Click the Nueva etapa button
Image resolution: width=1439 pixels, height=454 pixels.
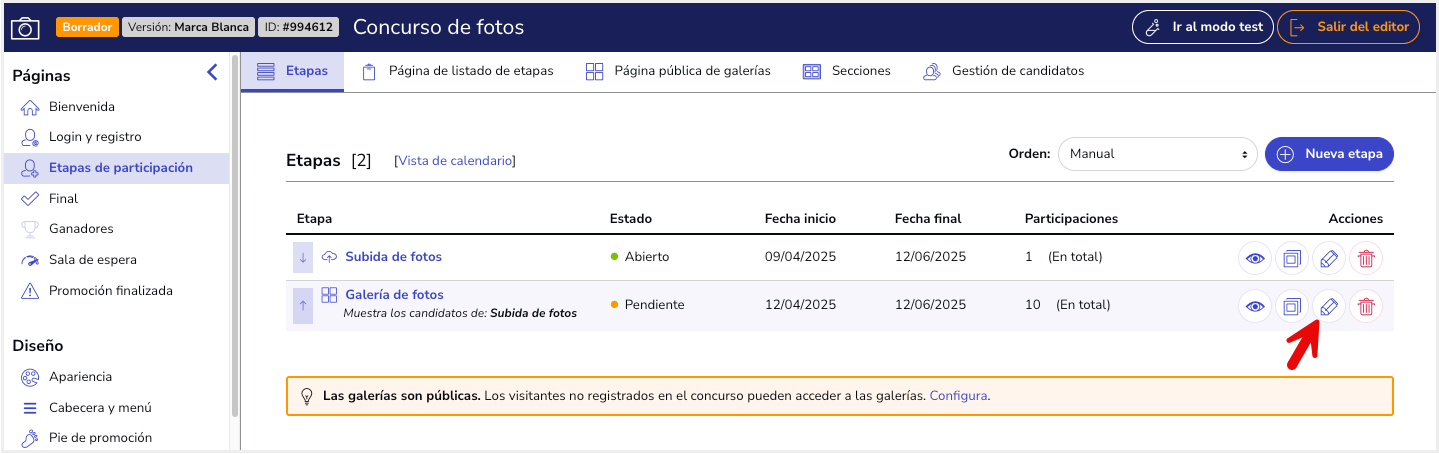[x=1329, y=154]
